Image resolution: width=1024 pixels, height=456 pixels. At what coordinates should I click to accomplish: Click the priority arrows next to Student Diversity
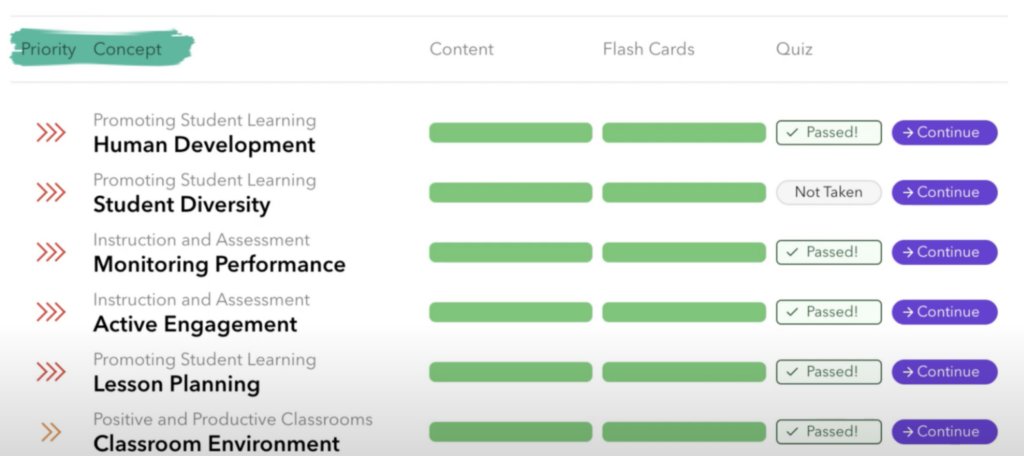click(x=50, y=192)
